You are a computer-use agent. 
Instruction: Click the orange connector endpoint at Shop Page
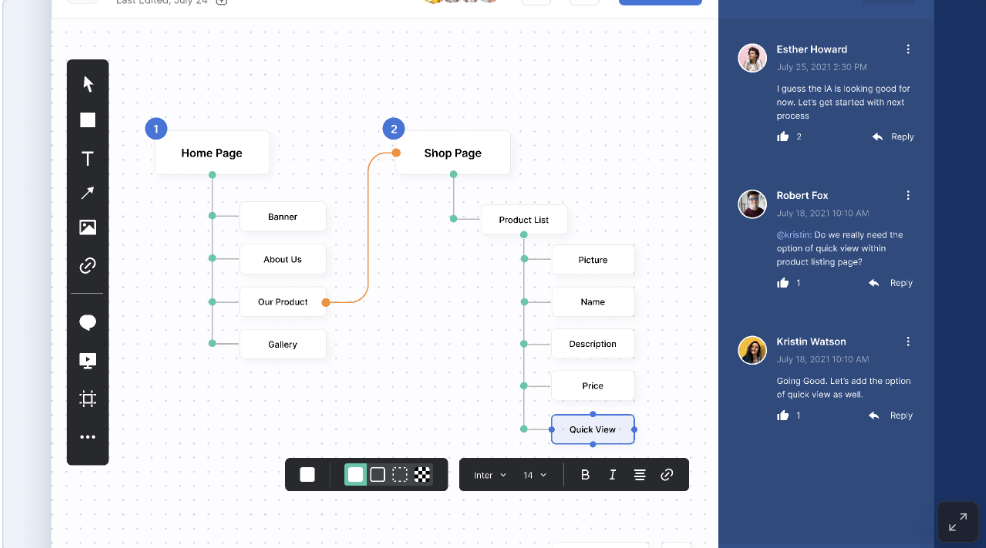396,152
